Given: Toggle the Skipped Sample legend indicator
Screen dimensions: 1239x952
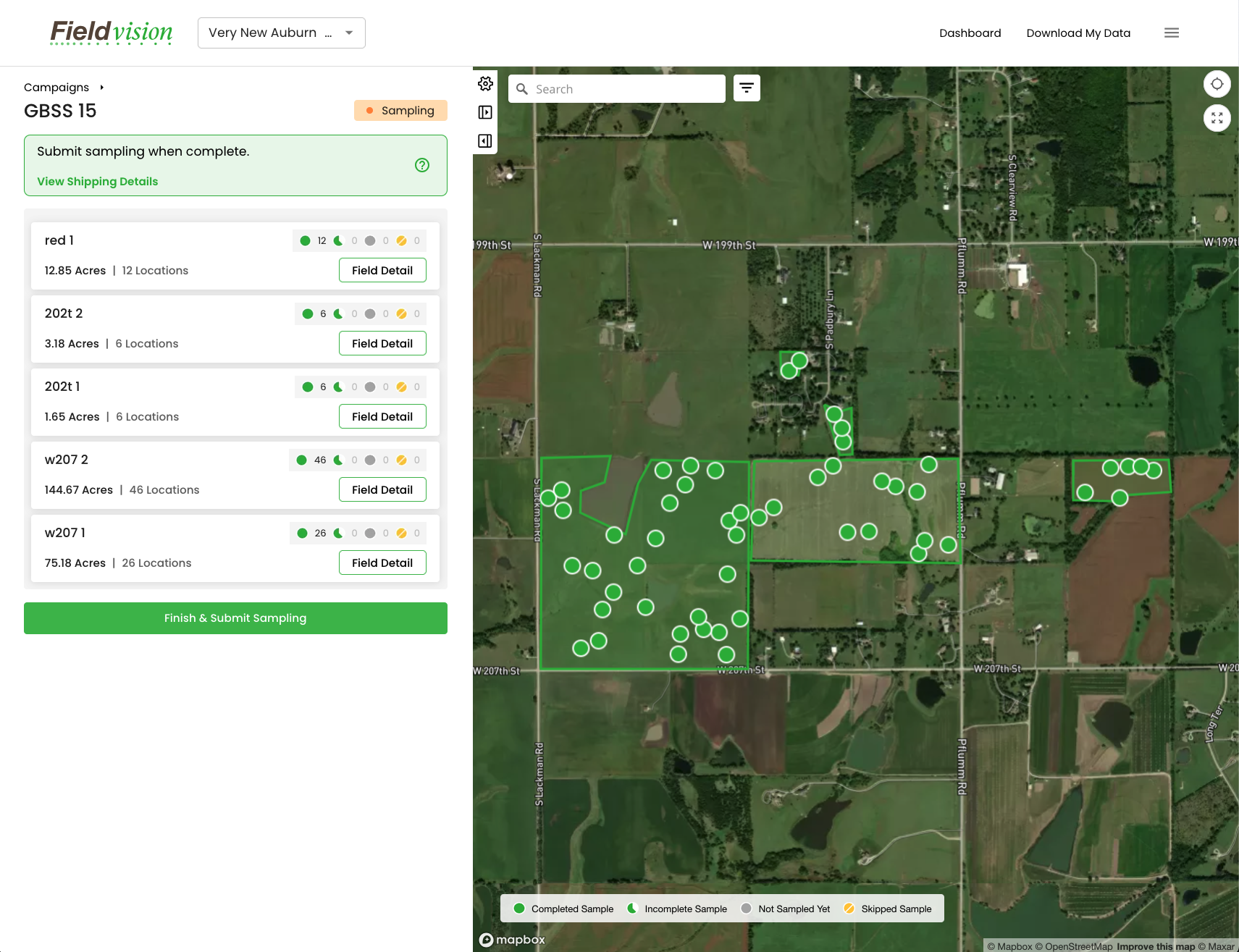Looking at the screenshot, I should 849,908.
